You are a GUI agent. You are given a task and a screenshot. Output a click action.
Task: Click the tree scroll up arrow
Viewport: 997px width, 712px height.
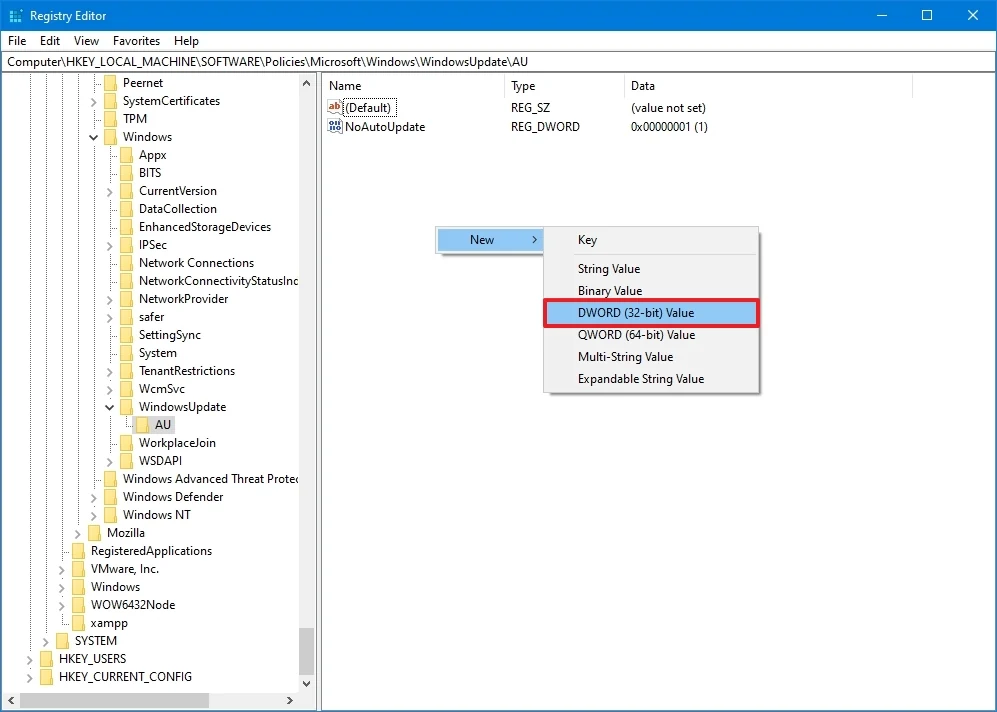pyautogui.click(x=306, y=83)
